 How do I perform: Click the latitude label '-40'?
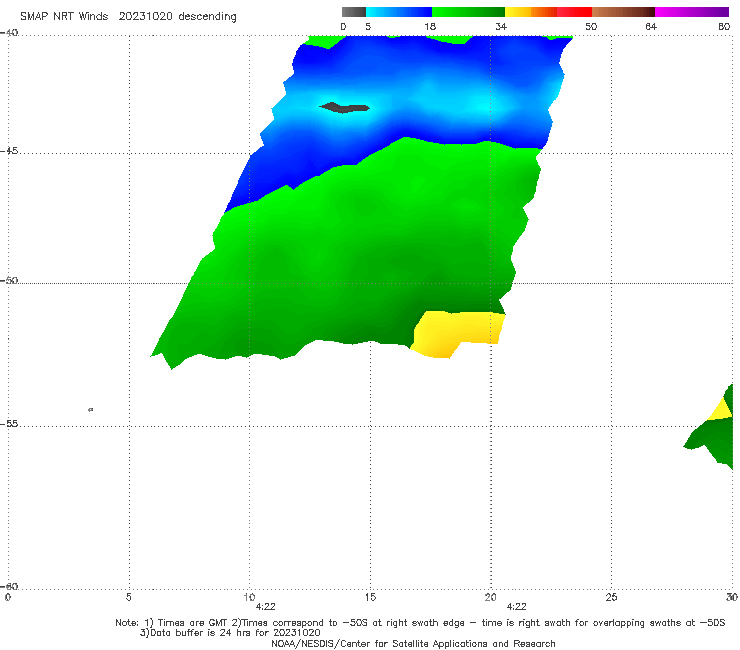coord(9,33)
